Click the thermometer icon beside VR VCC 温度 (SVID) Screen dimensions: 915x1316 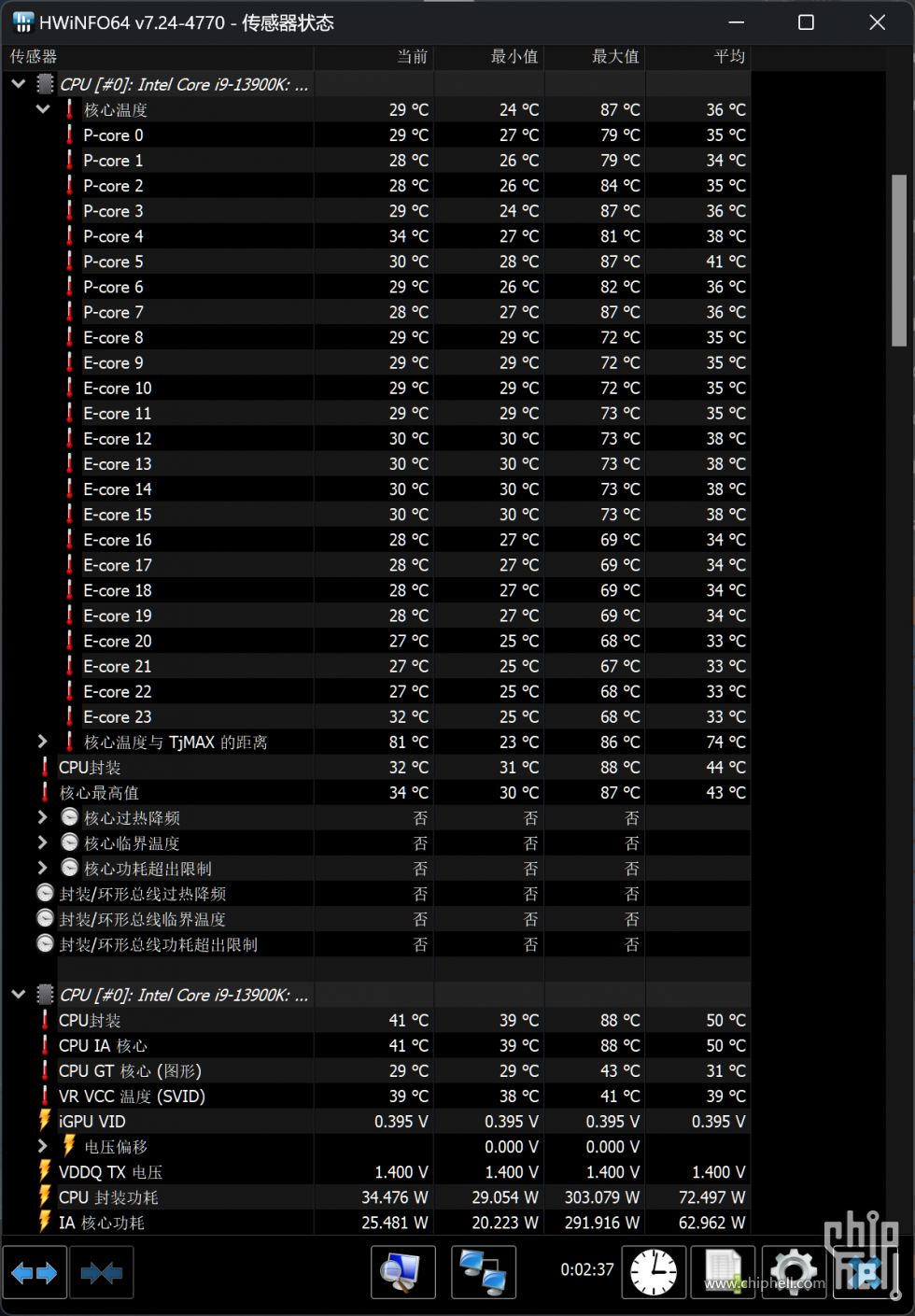click(45, 1096)
